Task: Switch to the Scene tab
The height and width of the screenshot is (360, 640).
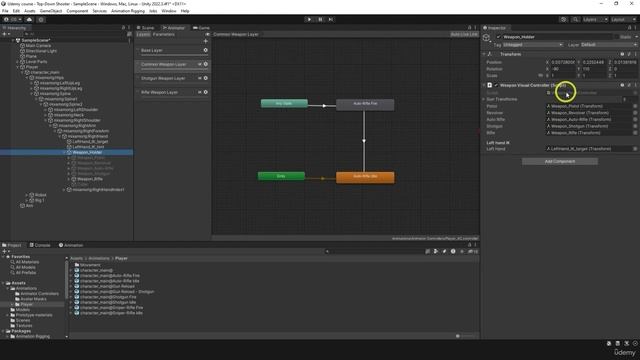Action: [x=145, y=28]
